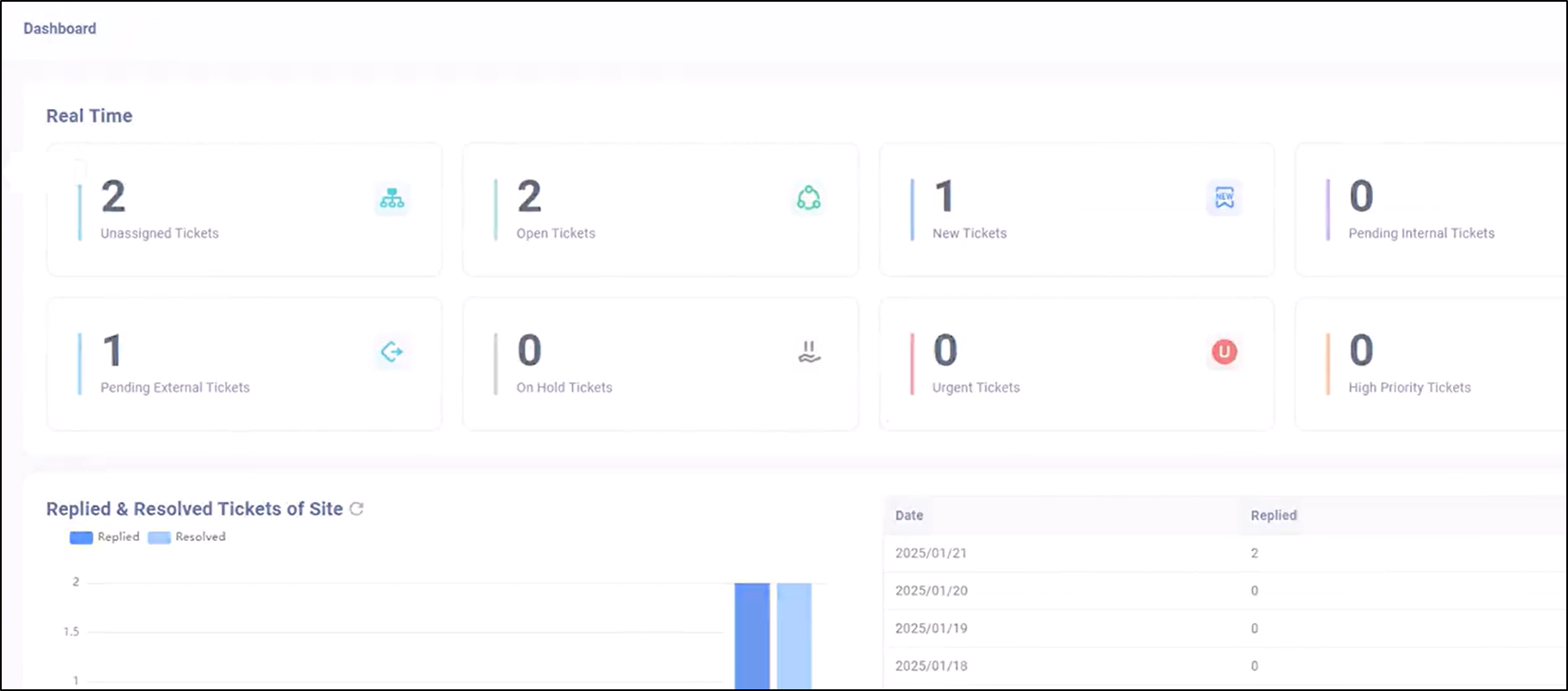Click the Replied value 0 for 2025/01/19
1568x691 pixels.
1255,628
